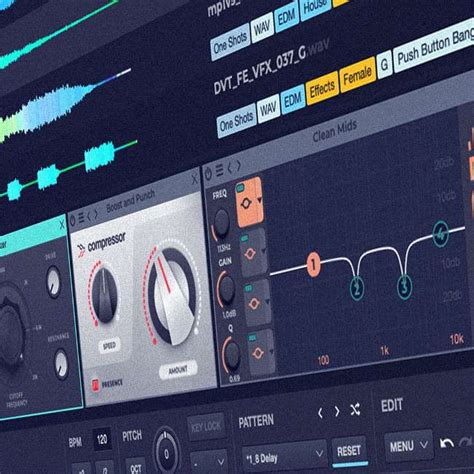Viewport: 474px width, 474px height.
Task: Open the compressor plugin hamburger menu
Action: (x=81, y=218)
